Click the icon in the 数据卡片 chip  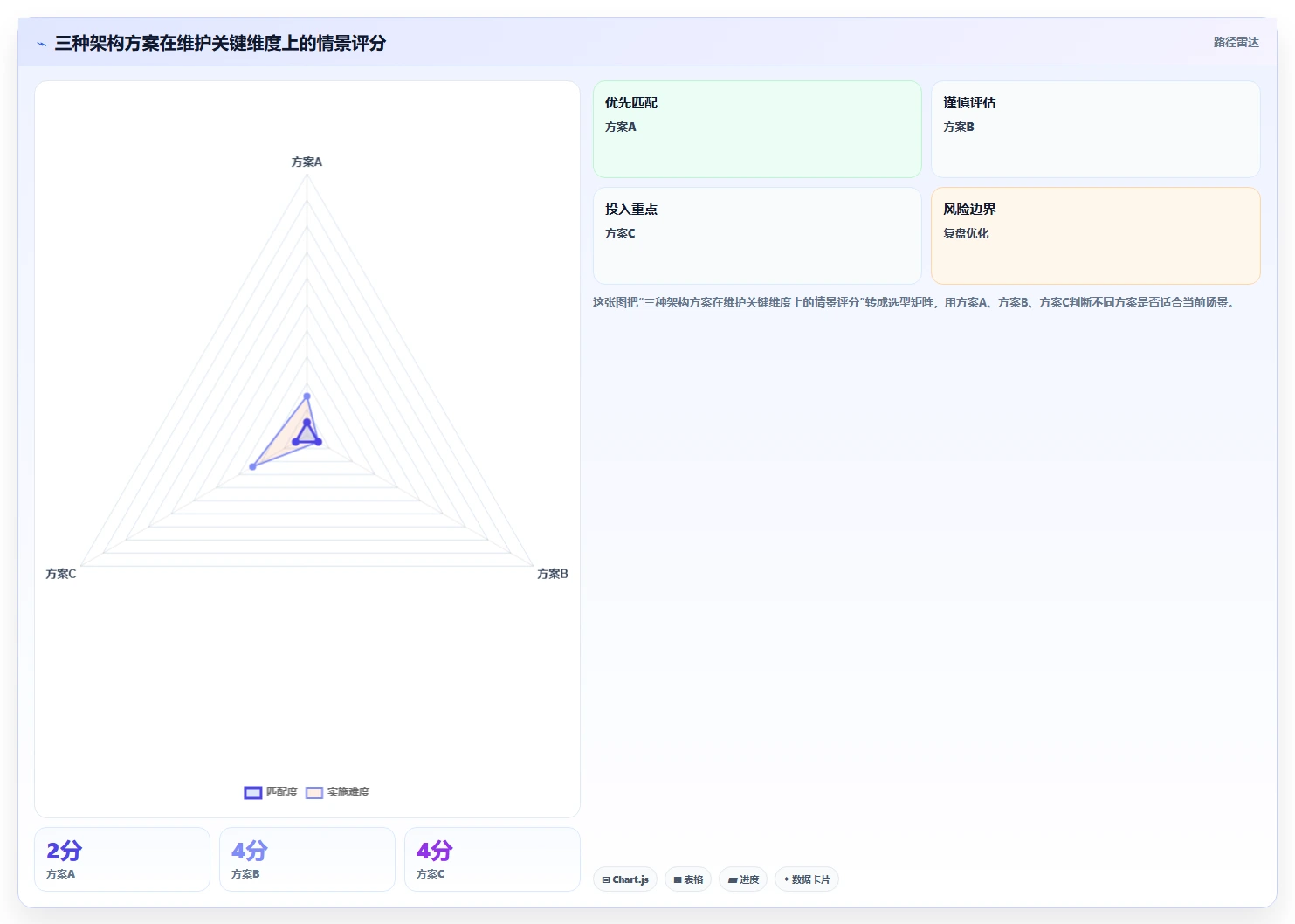[x=787, y=879]
